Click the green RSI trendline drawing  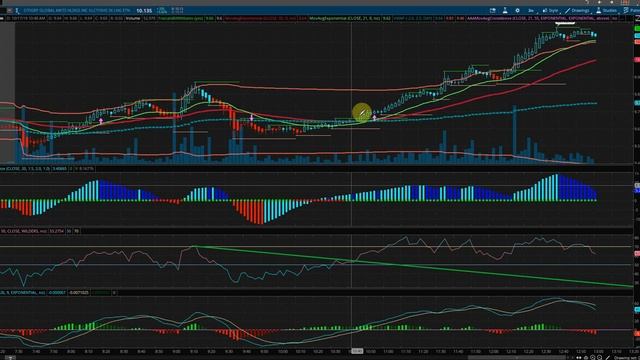pyautogui.click(x=412, y=267)
